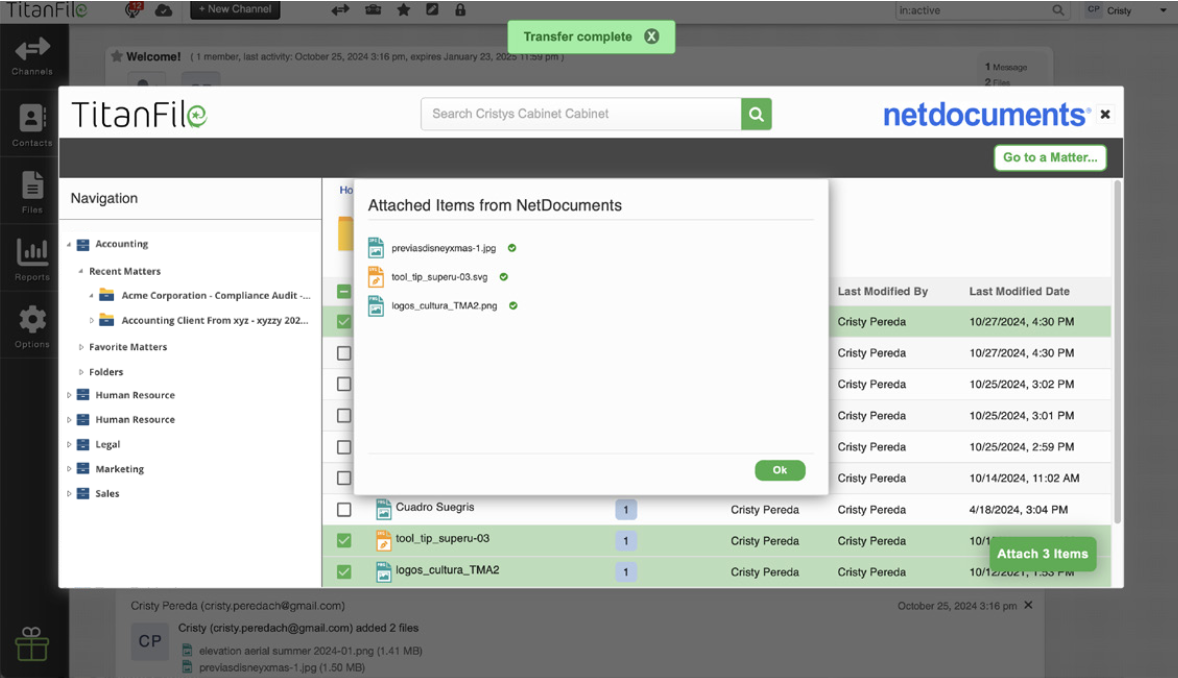Click the star icon in top toolbar
Image resolution: width=1178 pixels, height=678 pixels.
point(403,10)
